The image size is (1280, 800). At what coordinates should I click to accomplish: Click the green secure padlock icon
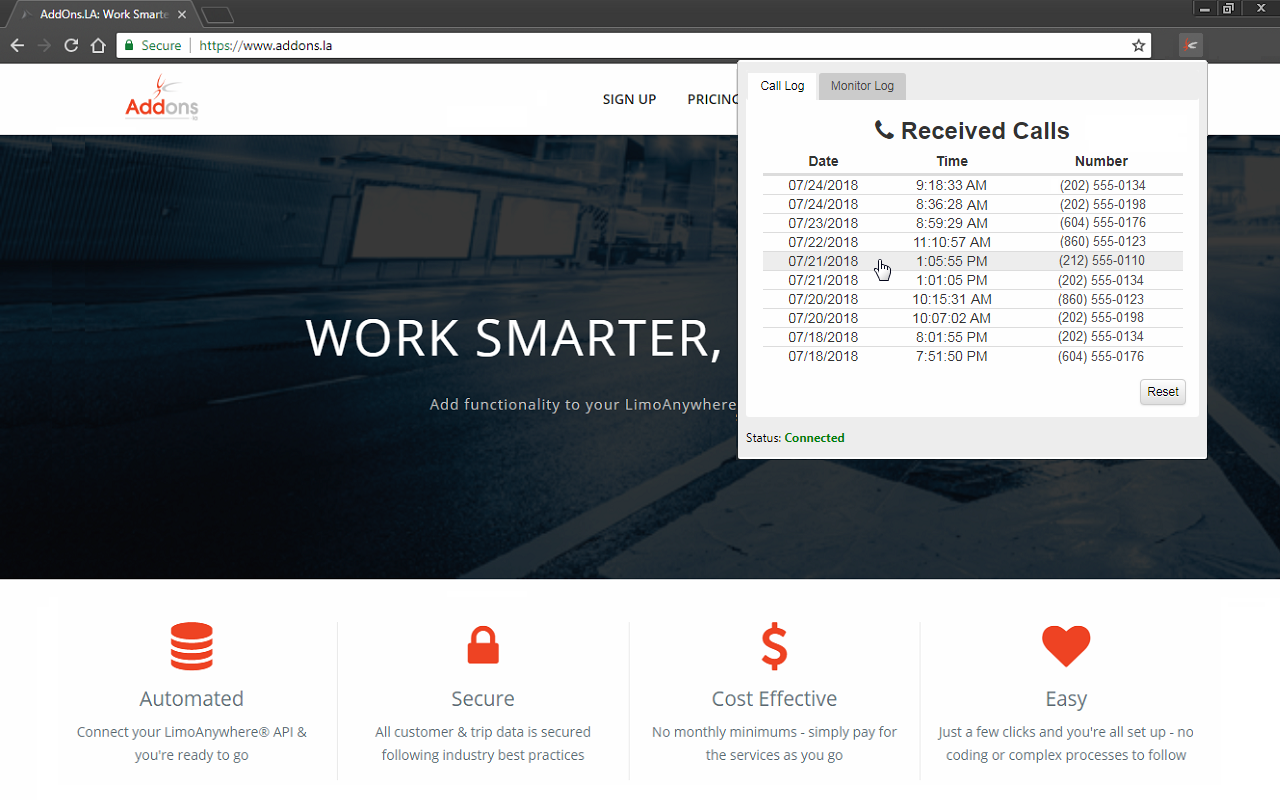click(129, 45)
